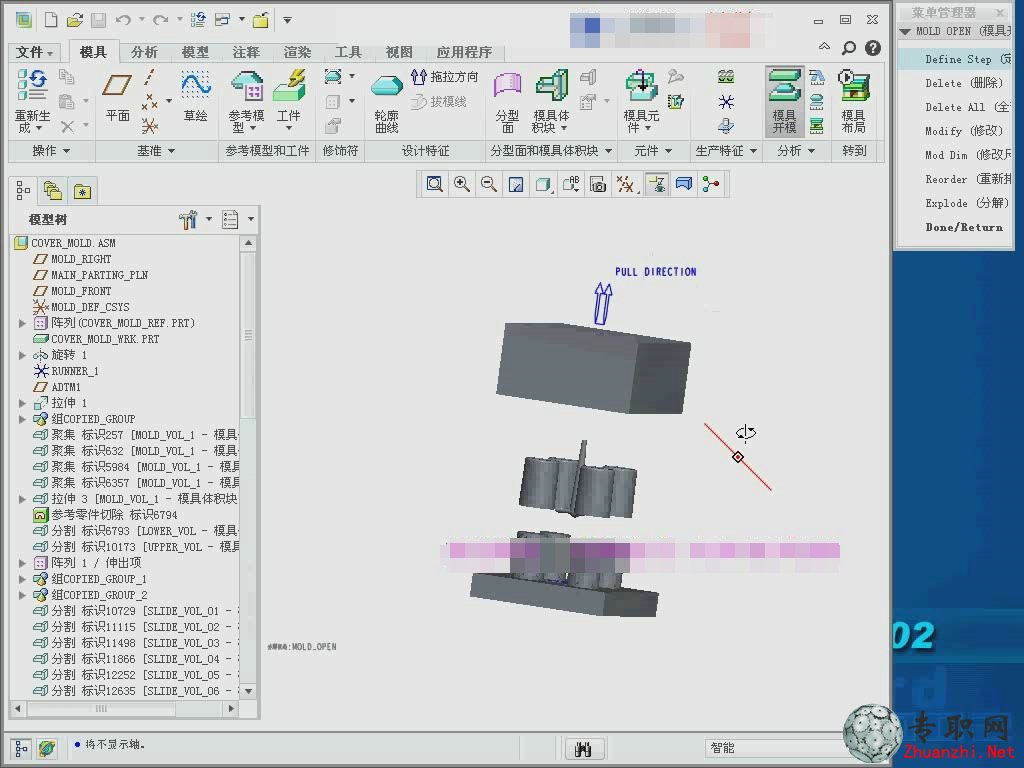Switch to the 渲染 ribbon tab
The image size is (1024, 768).
tap(297, 52)
